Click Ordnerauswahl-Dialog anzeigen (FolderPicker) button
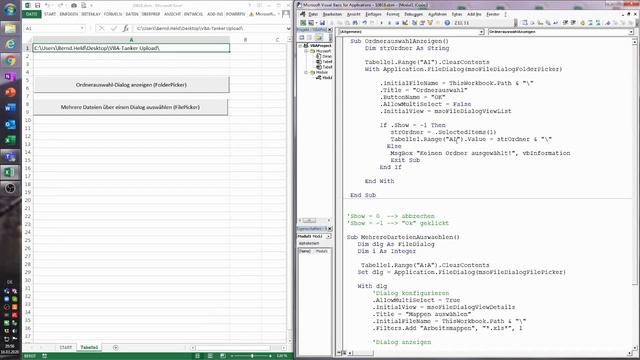 click(131, 84)
